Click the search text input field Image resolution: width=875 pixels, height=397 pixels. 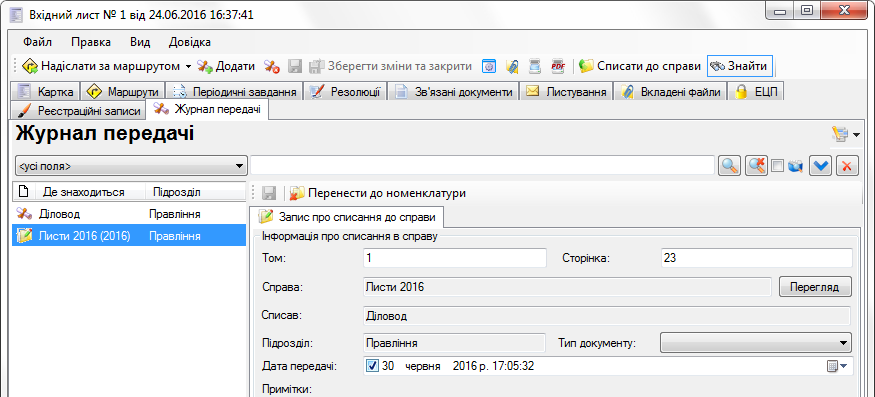(x=483, y=166)
